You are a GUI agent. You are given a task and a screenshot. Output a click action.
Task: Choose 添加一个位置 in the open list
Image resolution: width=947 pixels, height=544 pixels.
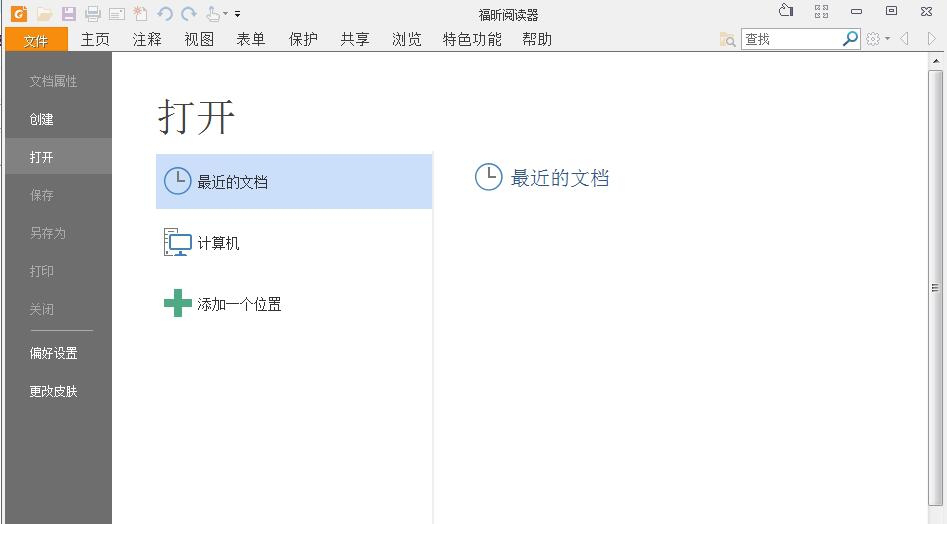294,304
